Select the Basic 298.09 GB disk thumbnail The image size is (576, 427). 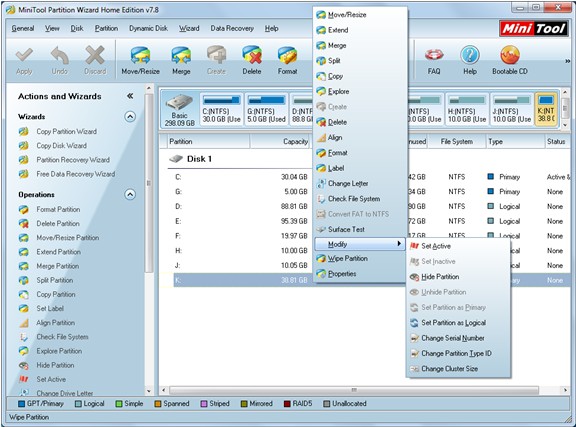[x=179, y=110]
